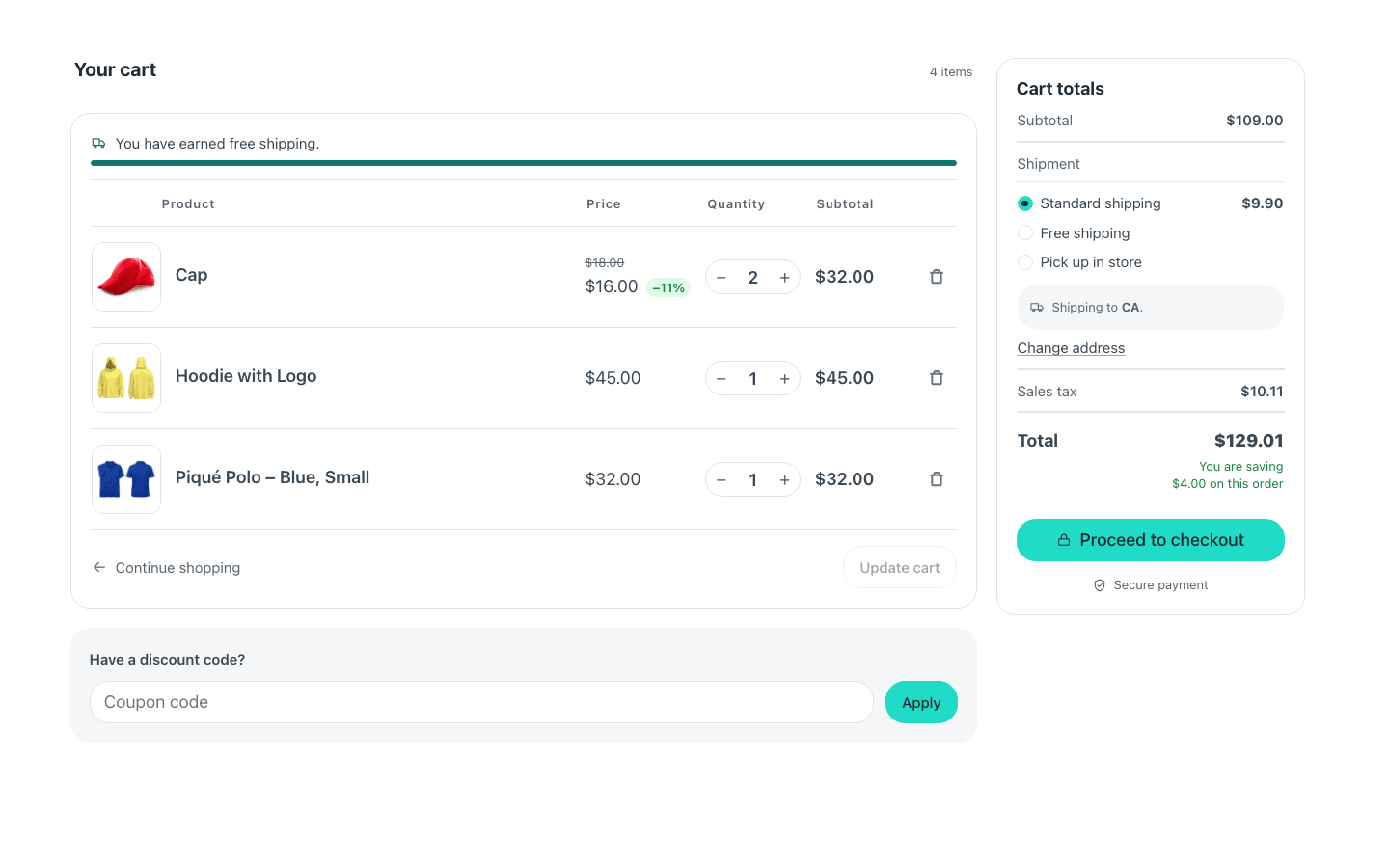
Task: Click Proceed to checkout button
Action: [1151, 540]
